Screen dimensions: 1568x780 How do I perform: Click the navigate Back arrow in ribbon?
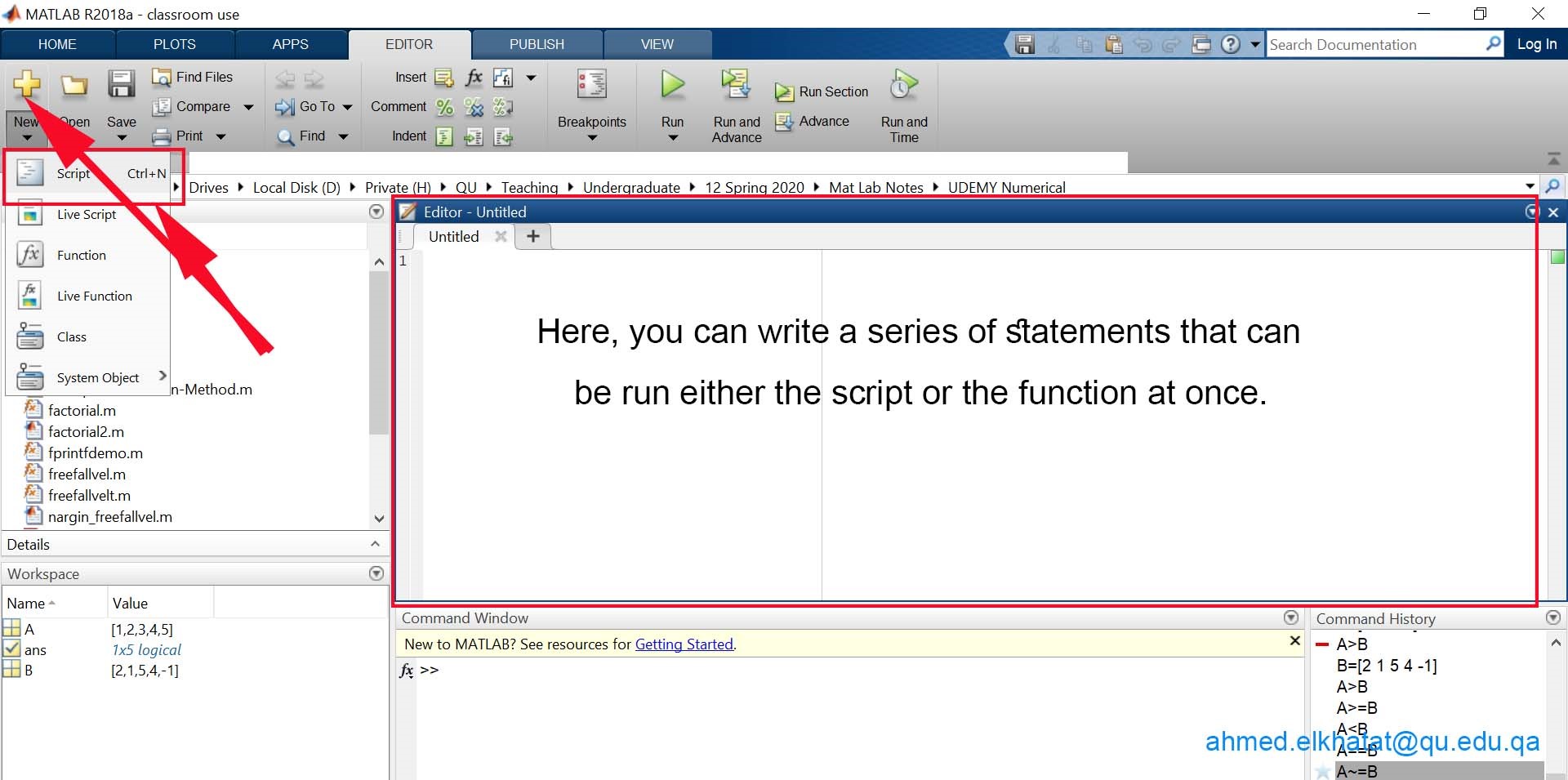(x=285, y=78)
